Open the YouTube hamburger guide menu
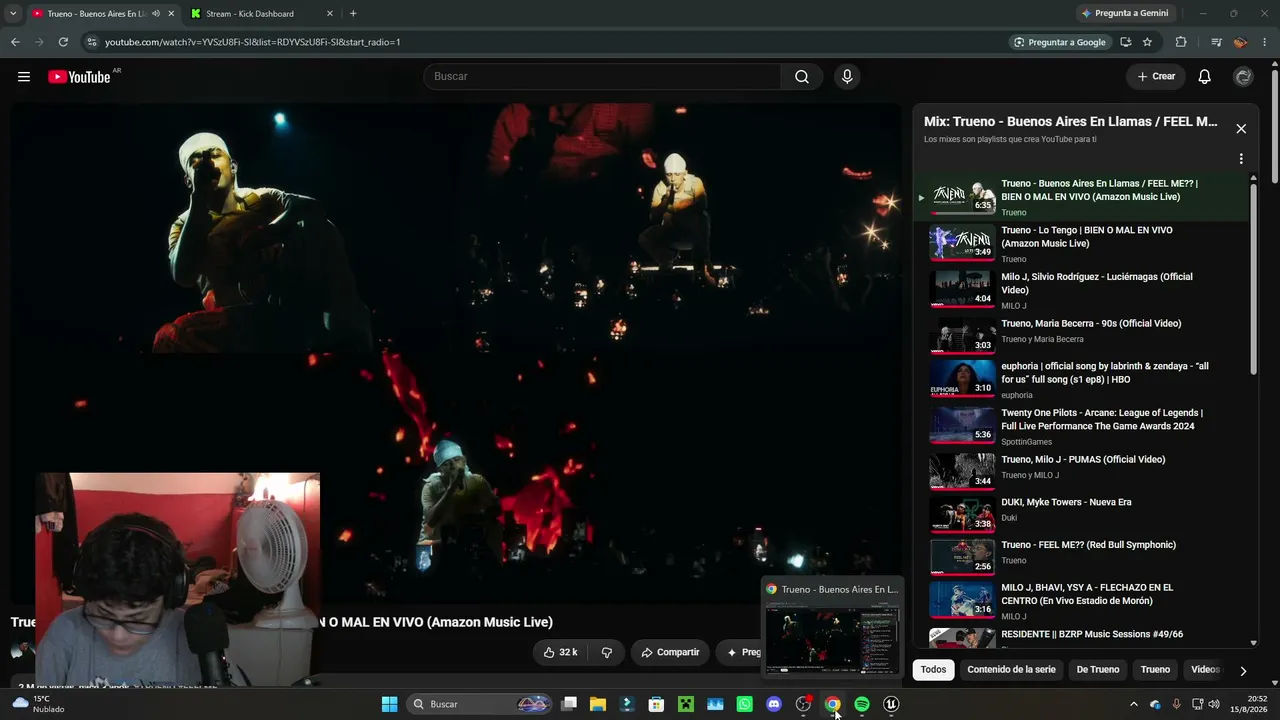 (24, 77)
